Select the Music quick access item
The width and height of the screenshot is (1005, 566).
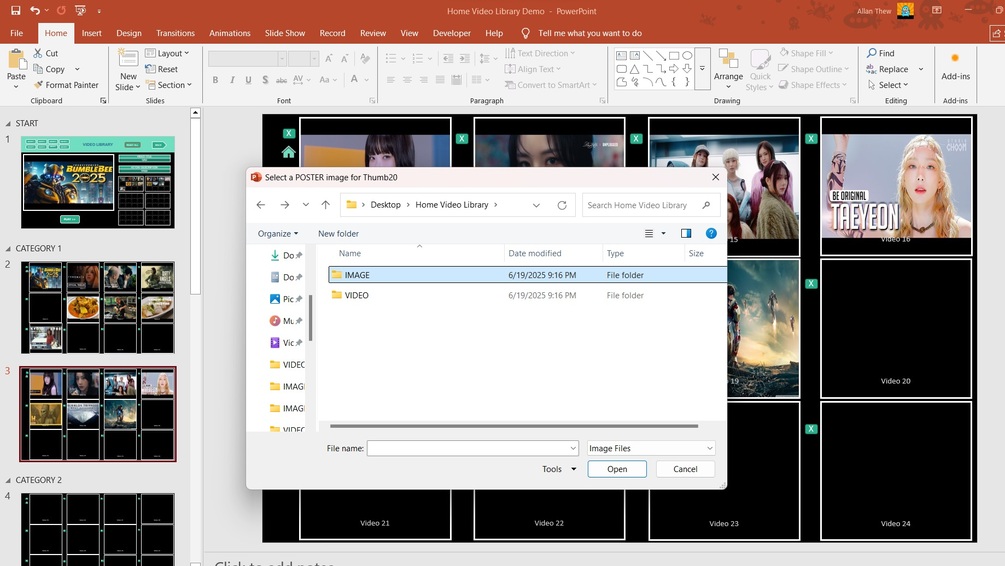point(286,320)
